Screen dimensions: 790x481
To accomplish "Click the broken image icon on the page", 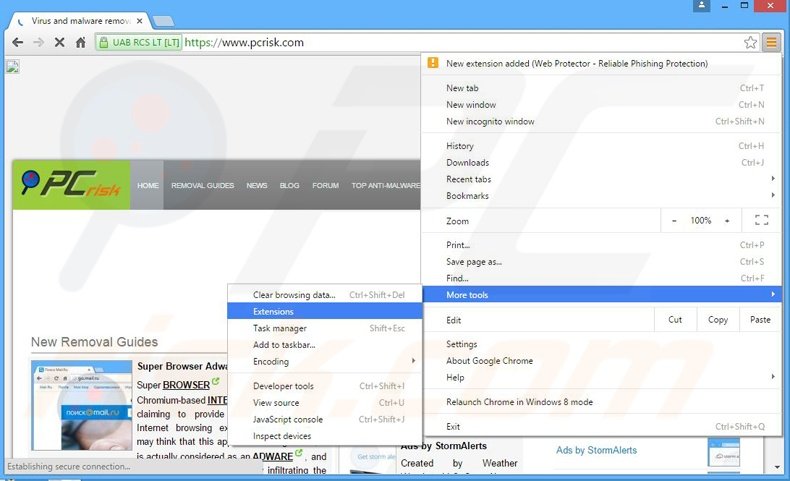I will pos(13,67).
